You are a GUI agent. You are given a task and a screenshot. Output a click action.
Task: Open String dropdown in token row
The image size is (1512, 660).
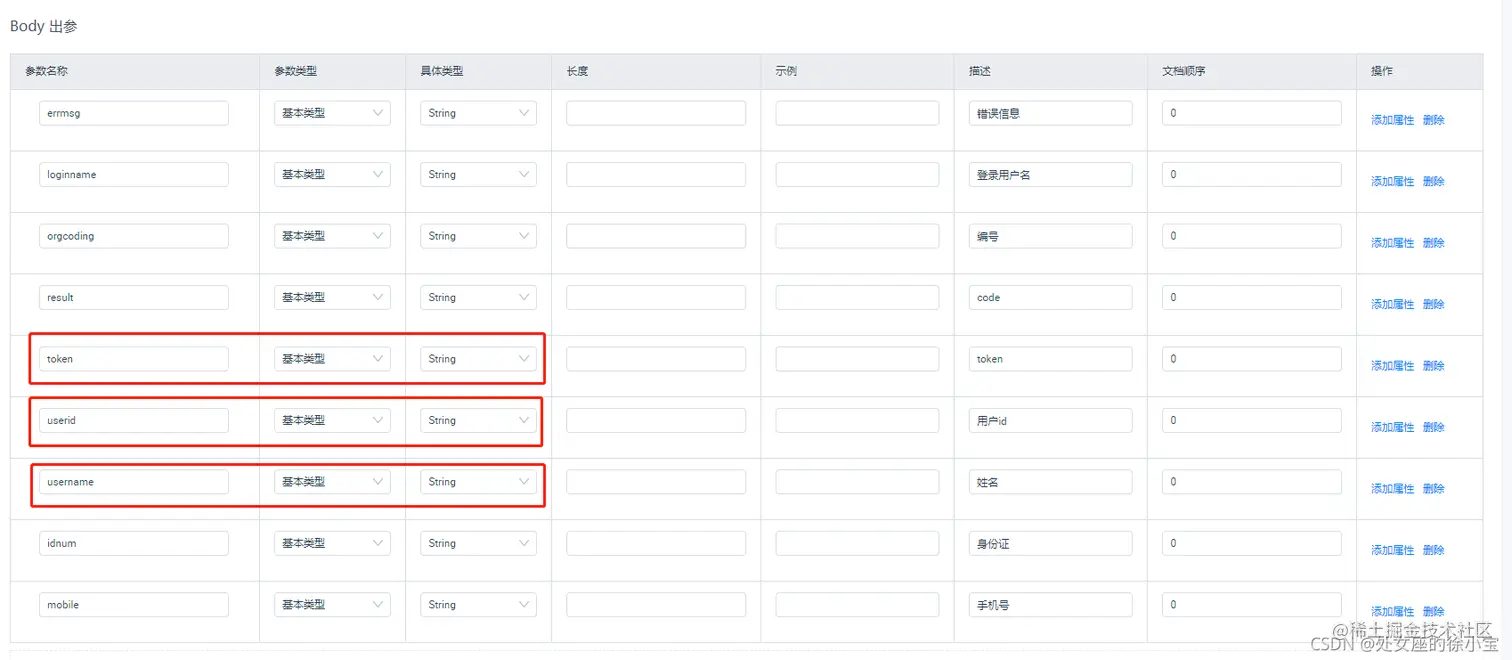pyautogui.click(x=478, y=359)
